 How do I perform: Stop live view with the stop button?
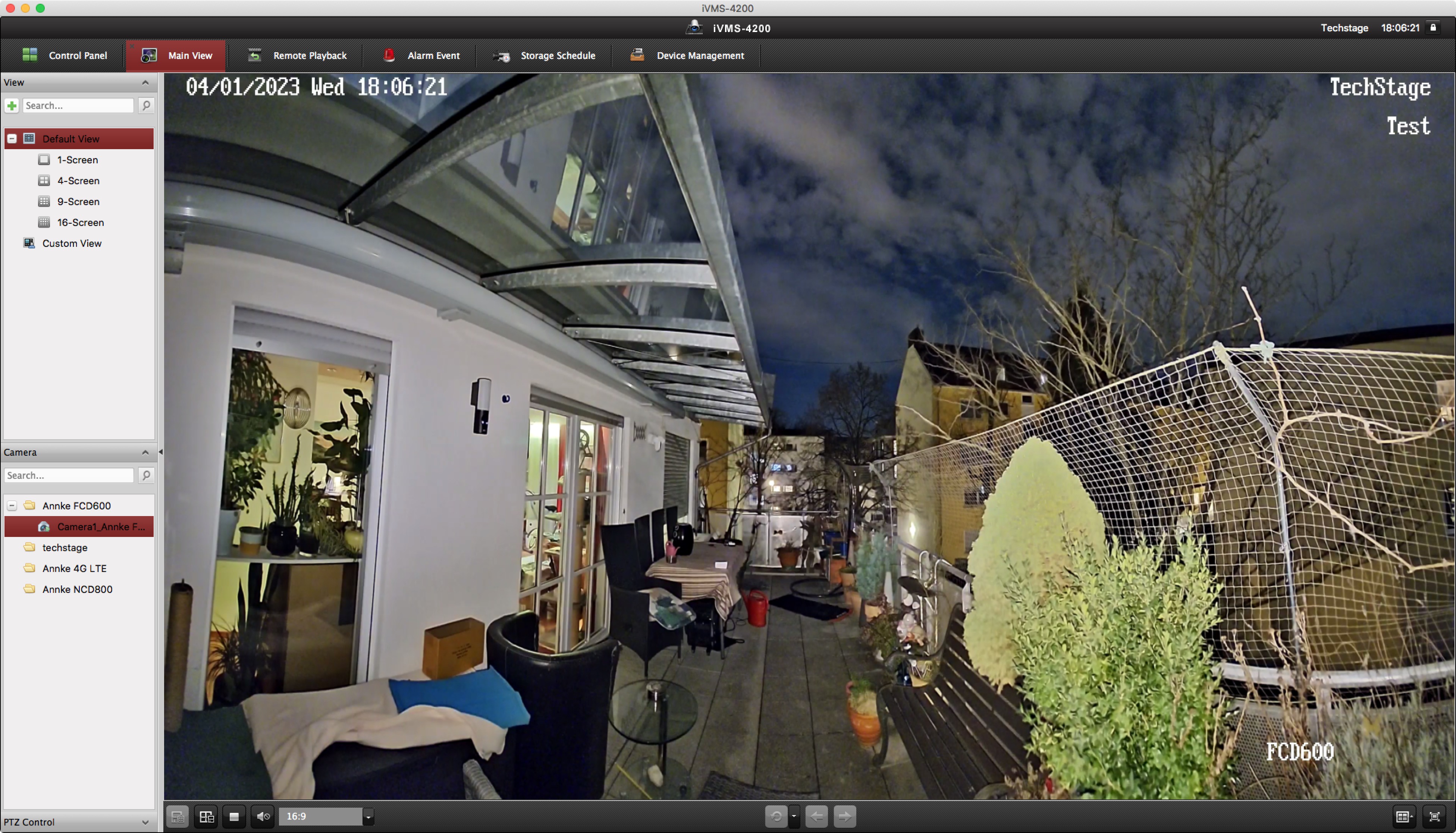pyautogui.click(x=234, y=817)
